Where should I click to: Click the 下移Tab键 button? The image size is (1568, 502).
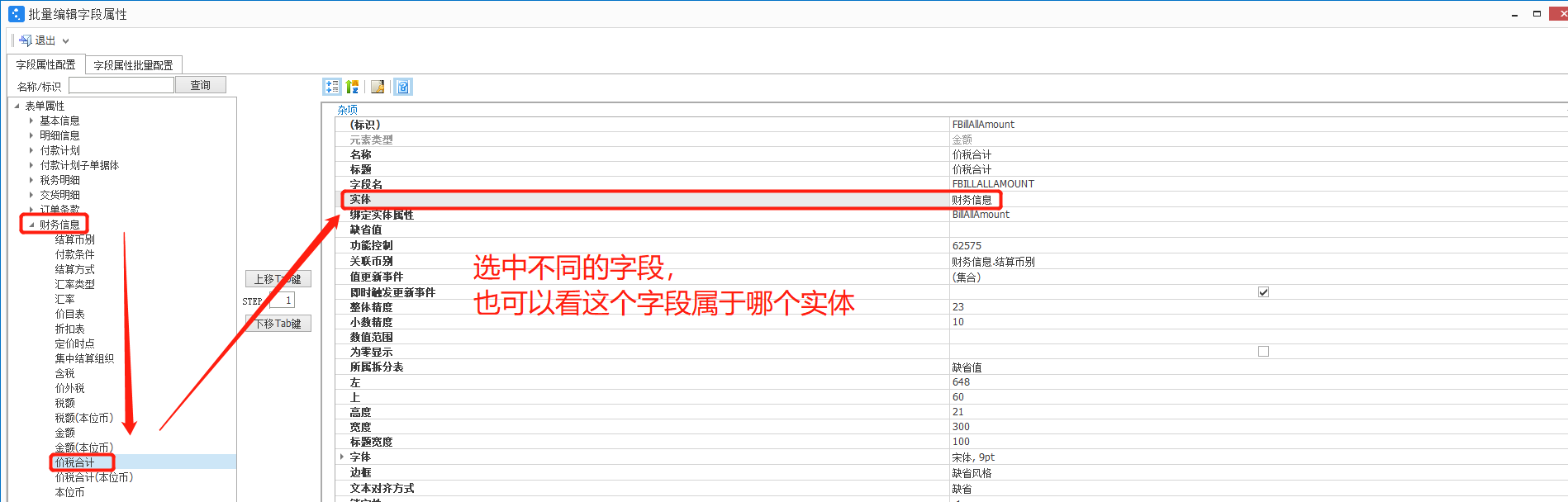pyautogui.click(x=278, y=324)
